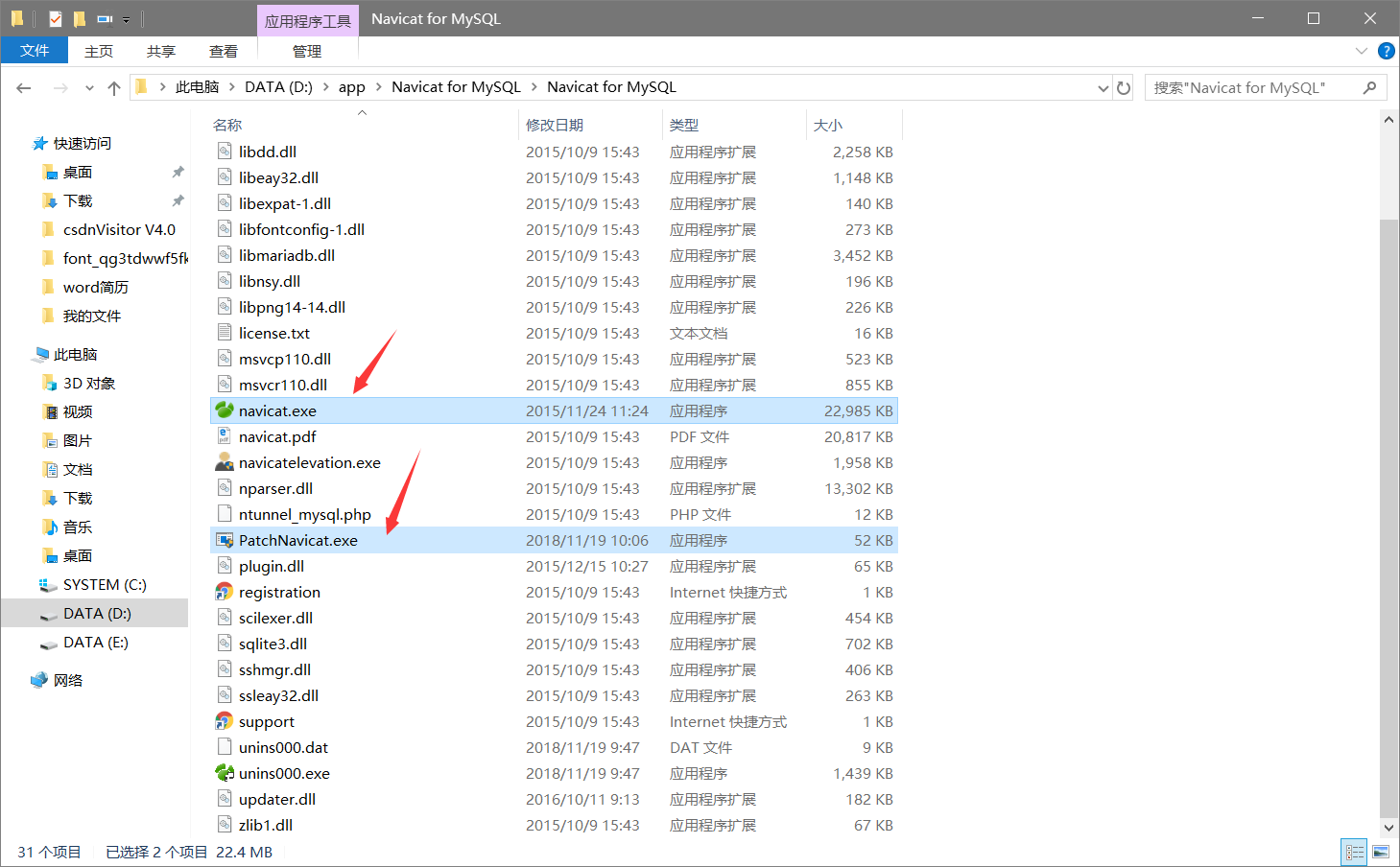This screenshot has width=1400, height=867.
Task: Switch to large icons view layout
Action: tap(1381, 852)
